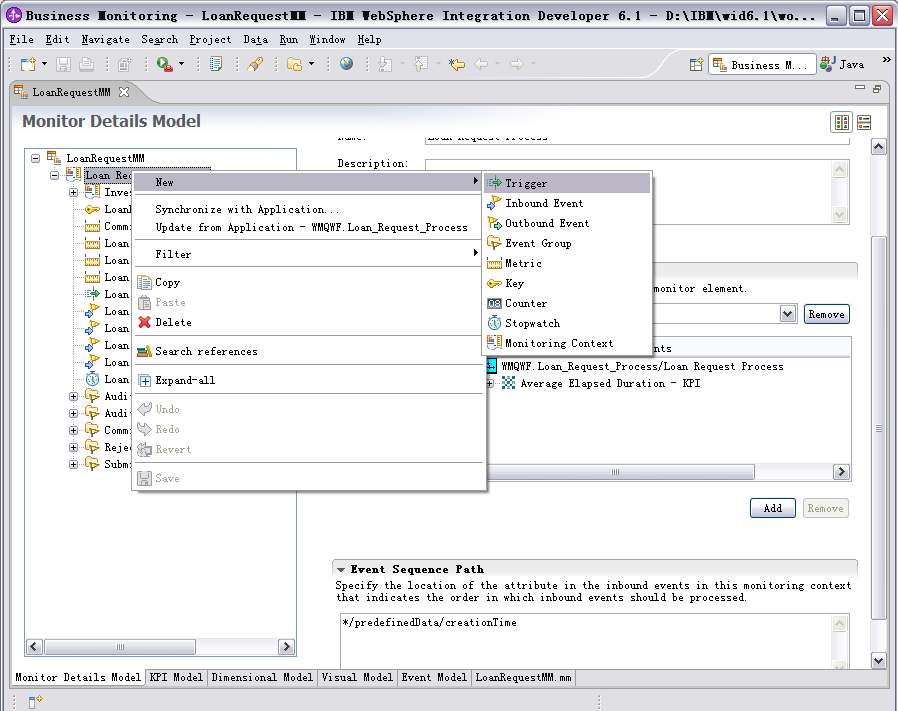
Task: Click the highlighter pen toolbar icon
Action: coord(255,64)
